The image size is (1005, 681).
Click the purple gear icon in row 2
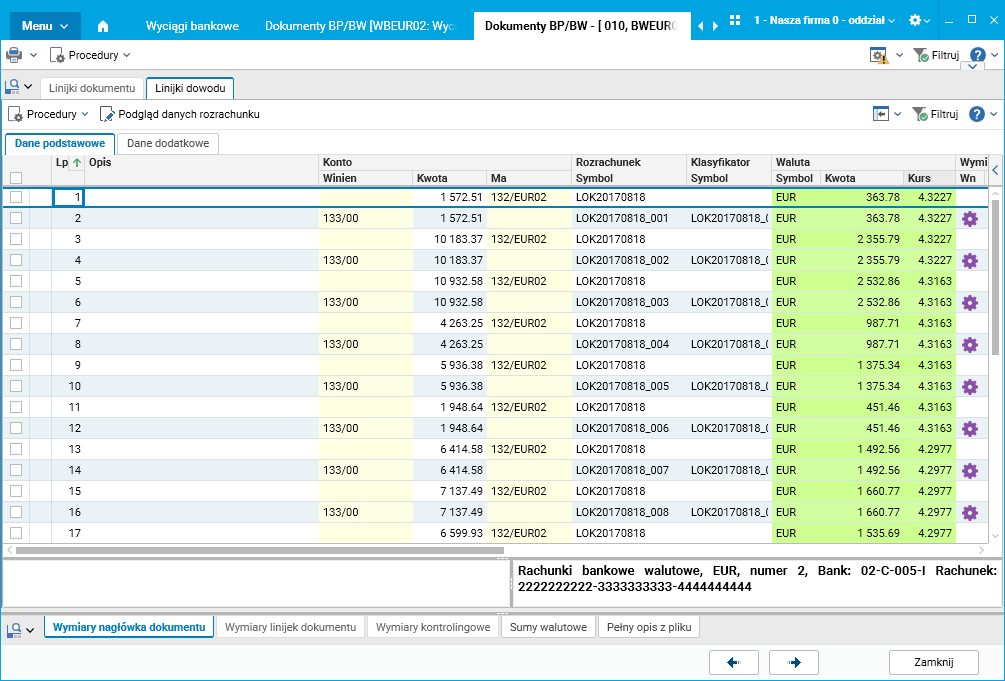(969, 218)
